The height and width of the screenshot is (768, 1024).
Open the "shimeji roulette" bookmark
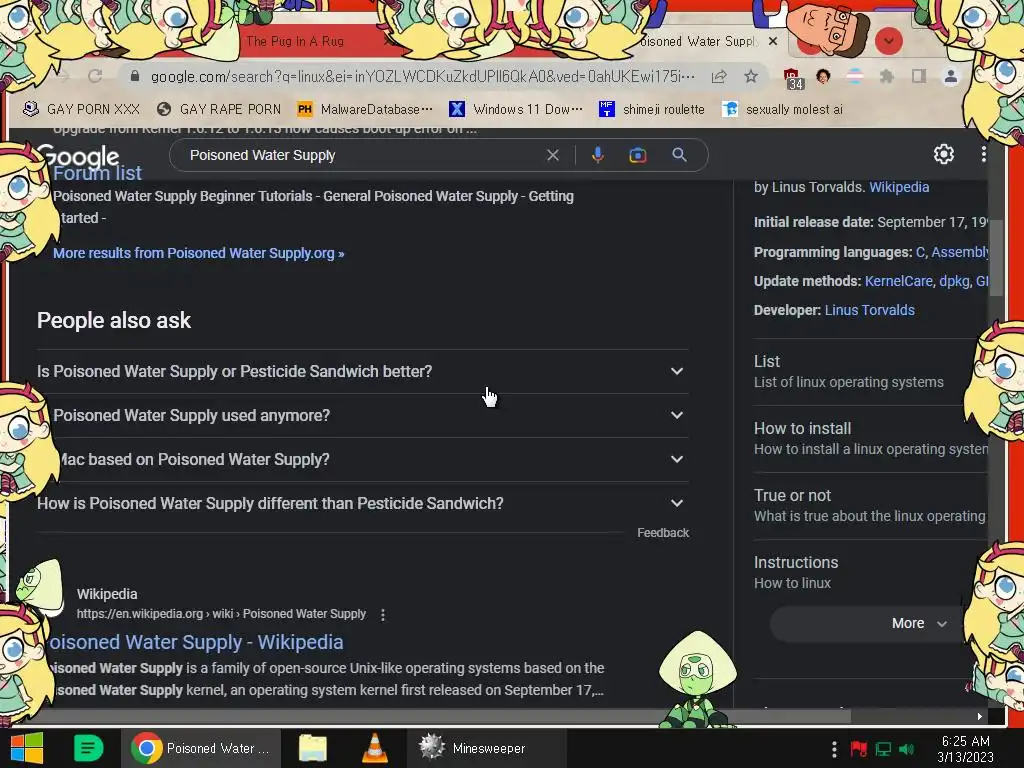tap(652, 109)
